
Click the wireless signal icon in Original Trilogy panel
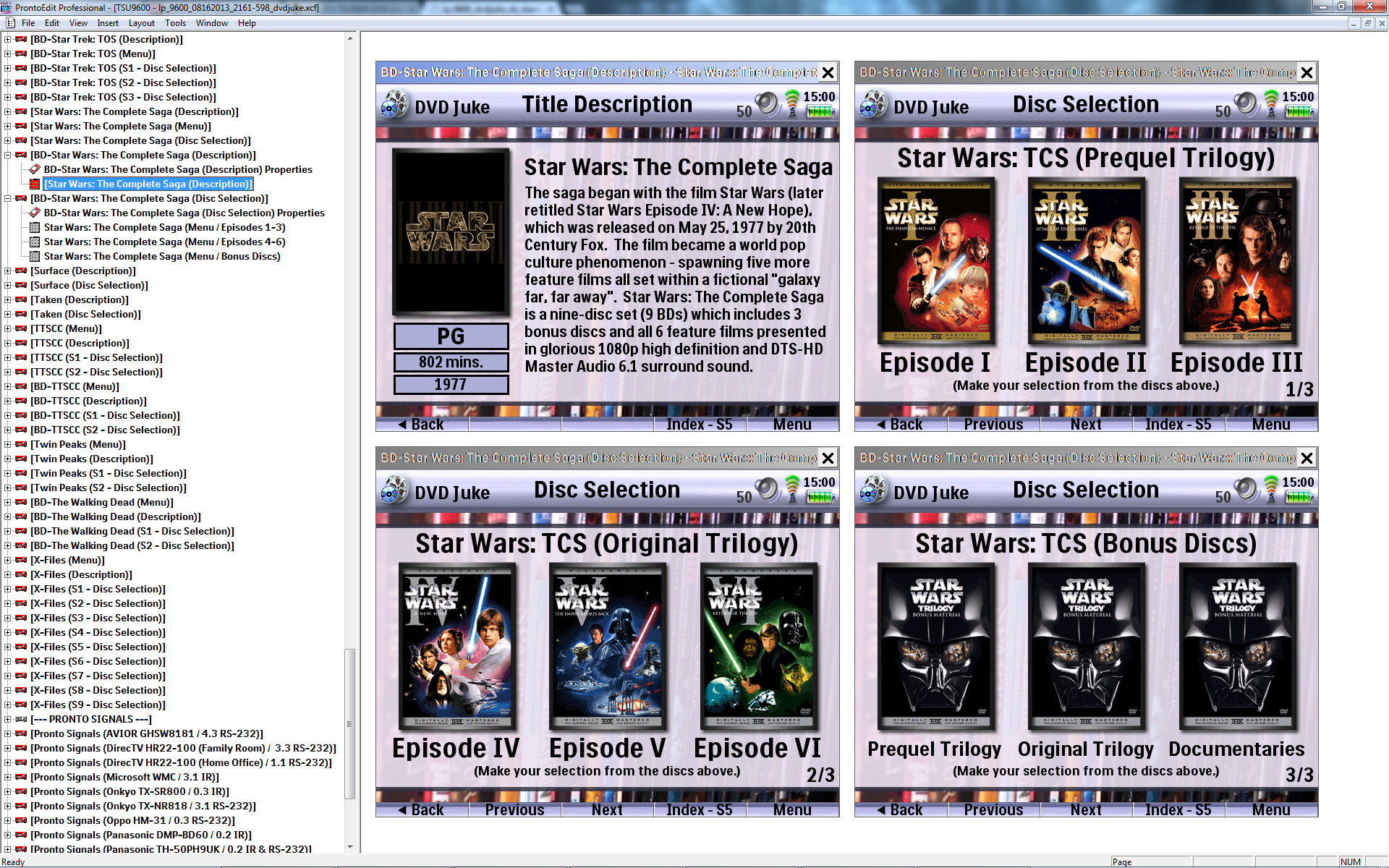click(x=792, y=489)
